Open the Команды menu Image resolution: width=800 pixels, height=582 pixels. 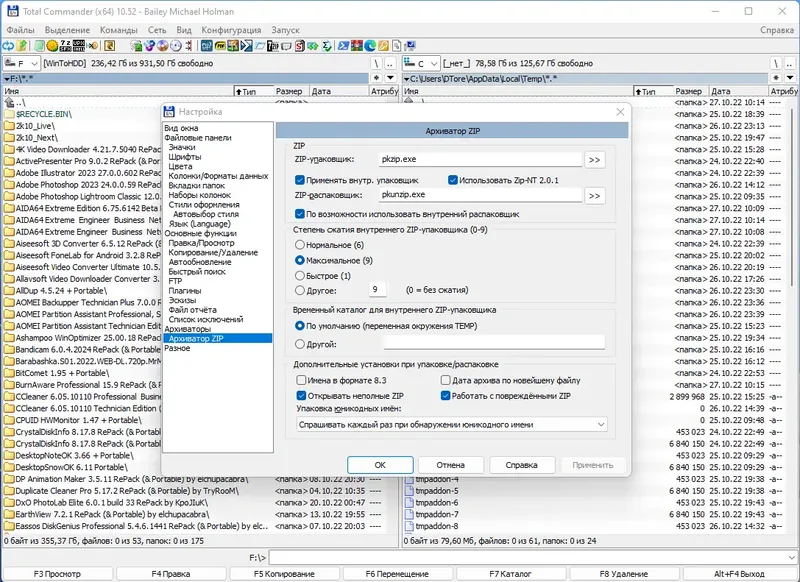[x=119, y=30]
